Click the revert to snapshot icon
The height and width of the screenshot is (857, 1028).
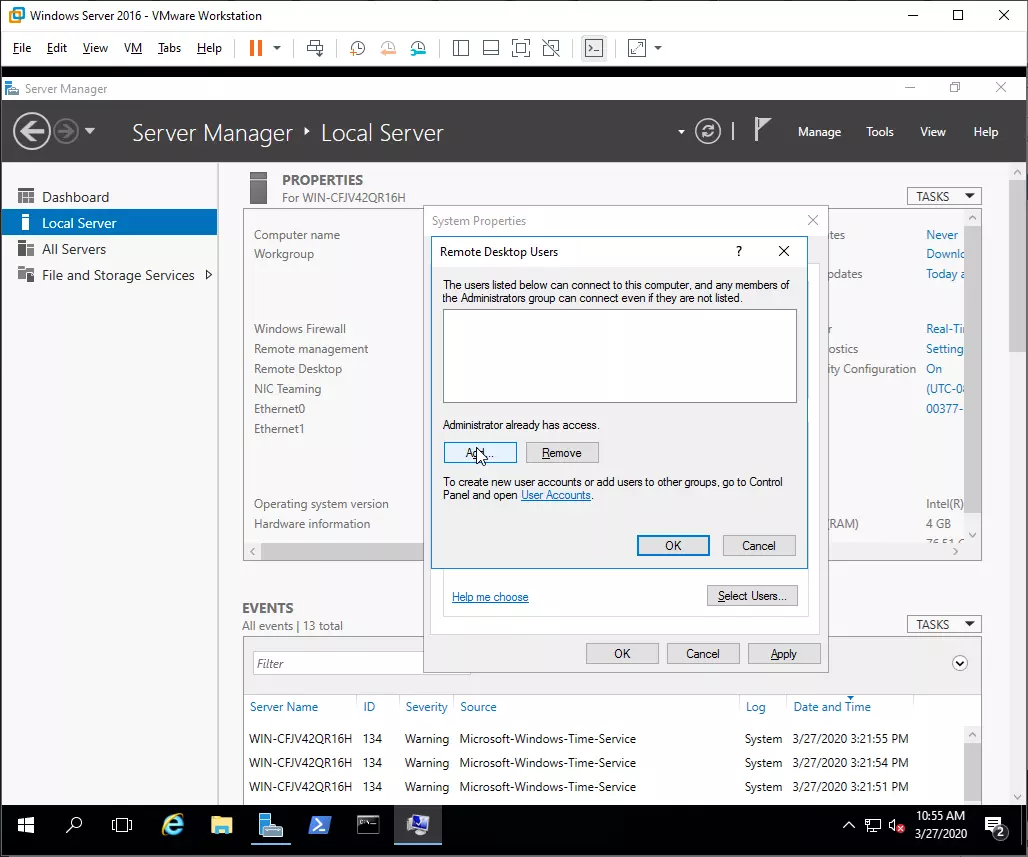(x=388, y=48)
